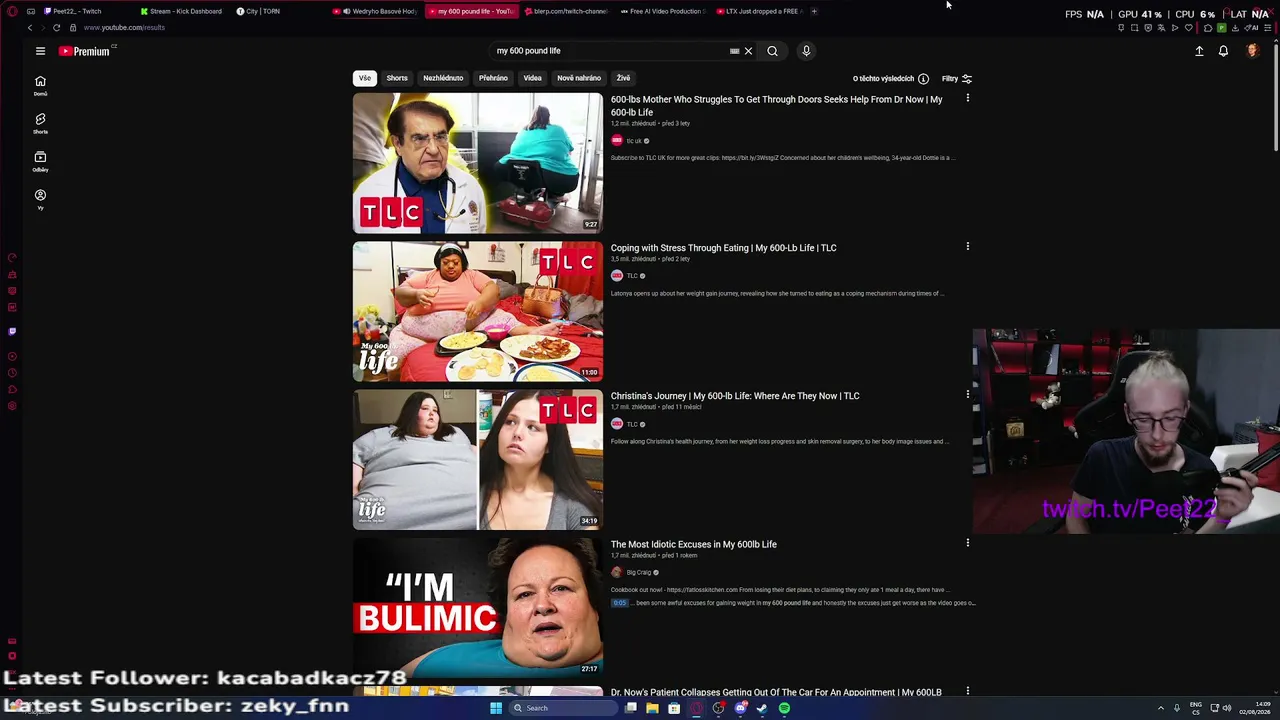Reload the current page
Screen dimensions: 1280x720
pos(56,27)
